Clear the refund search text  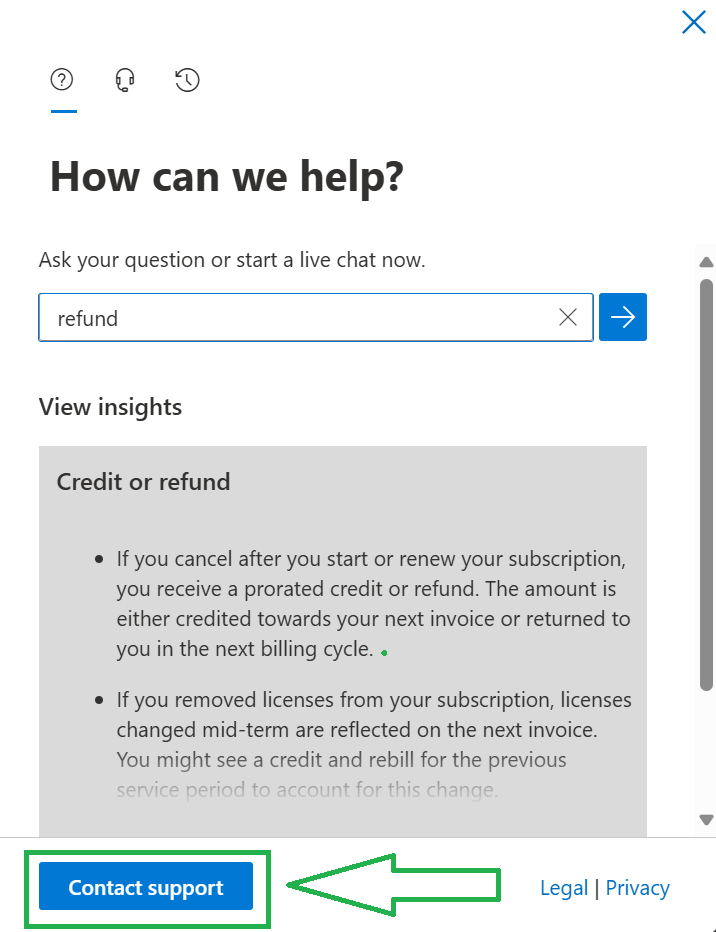568,317
